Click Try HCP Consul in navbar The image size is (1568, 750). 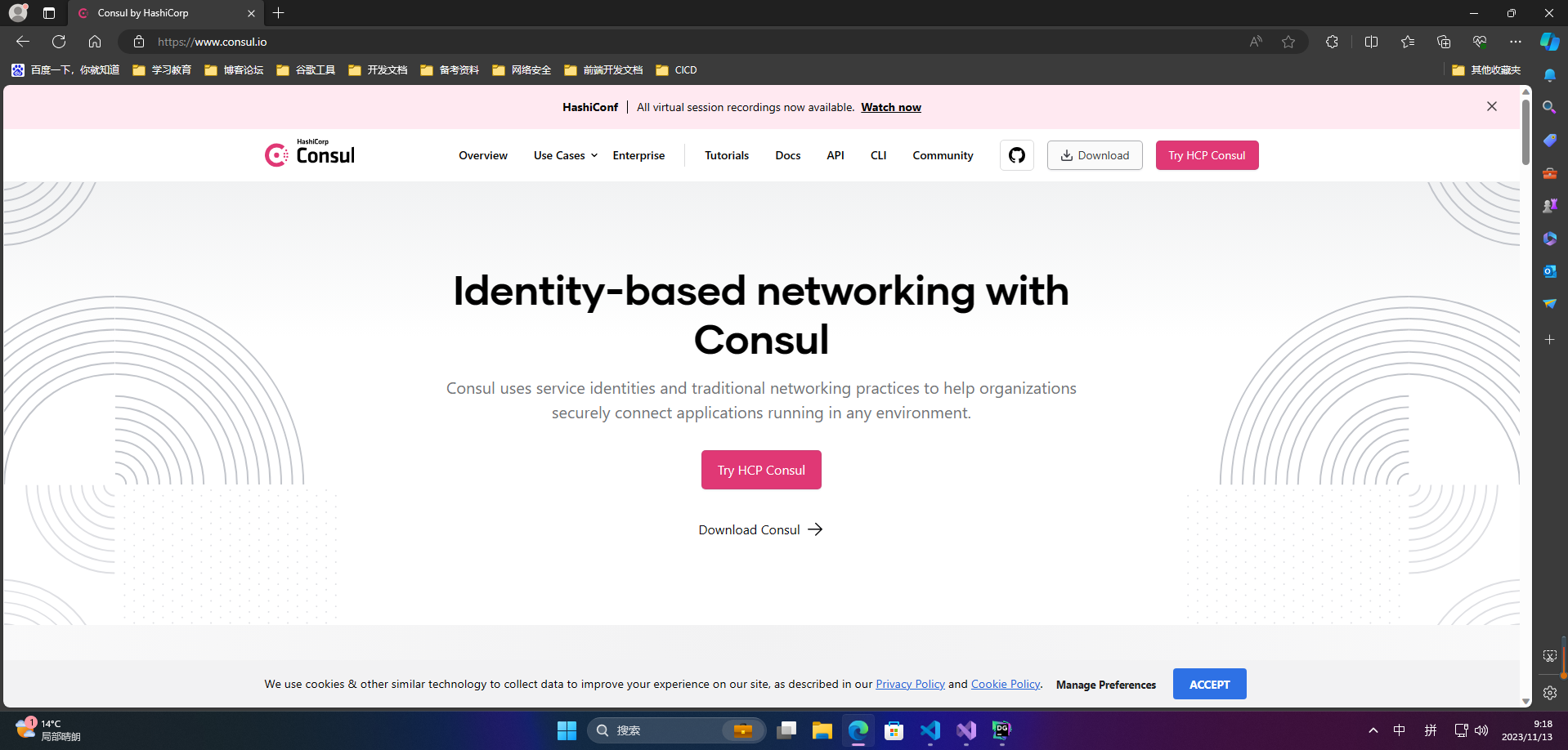tap(1207, 155)
